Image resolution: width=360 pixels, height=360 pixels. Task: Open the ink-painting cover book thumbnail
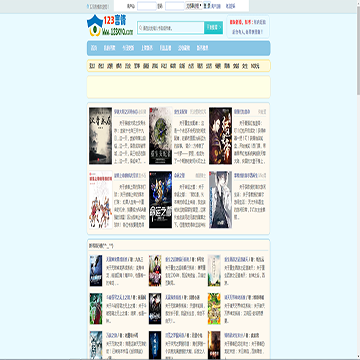click(x=100, y=136)
